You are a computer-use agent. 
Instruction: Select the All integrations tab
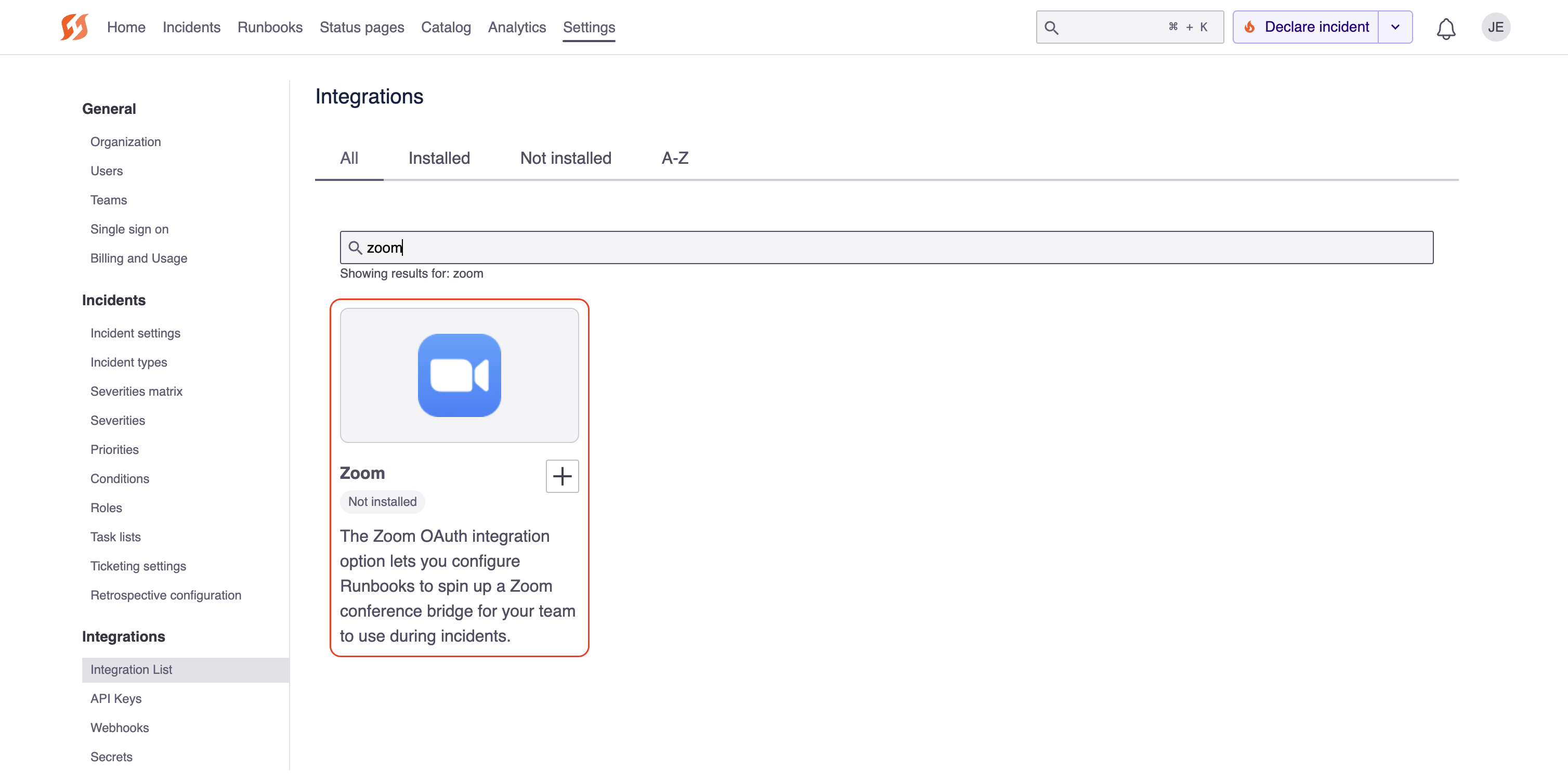click(349, 158)
